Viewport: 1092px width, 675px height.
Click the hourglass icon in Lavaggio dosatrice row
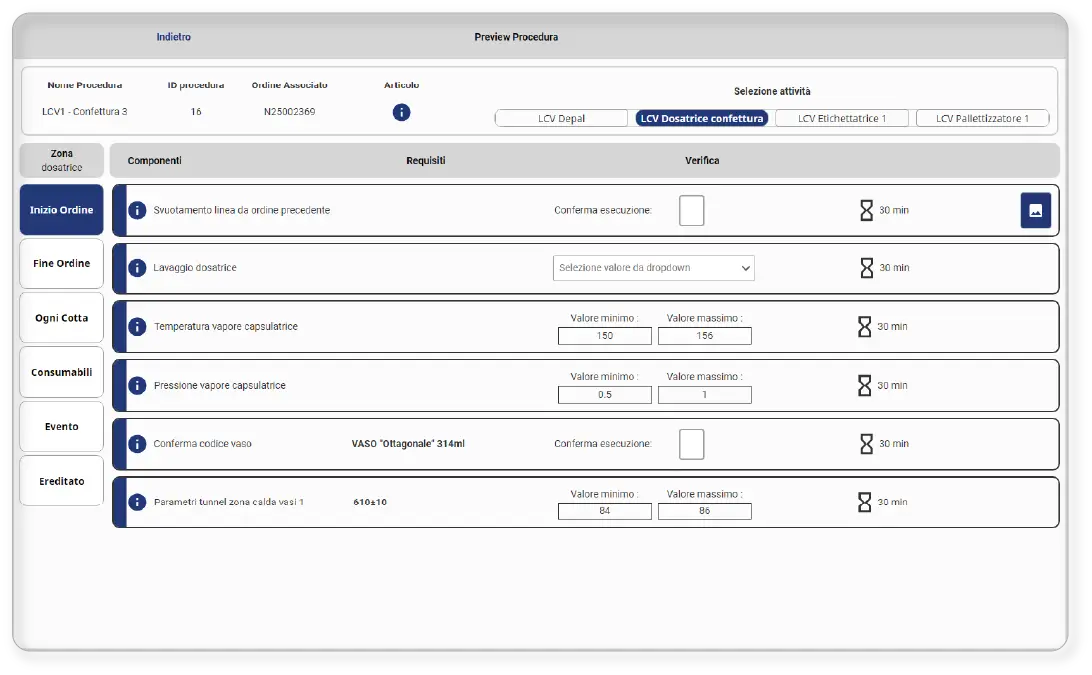[x=866, y=268]
